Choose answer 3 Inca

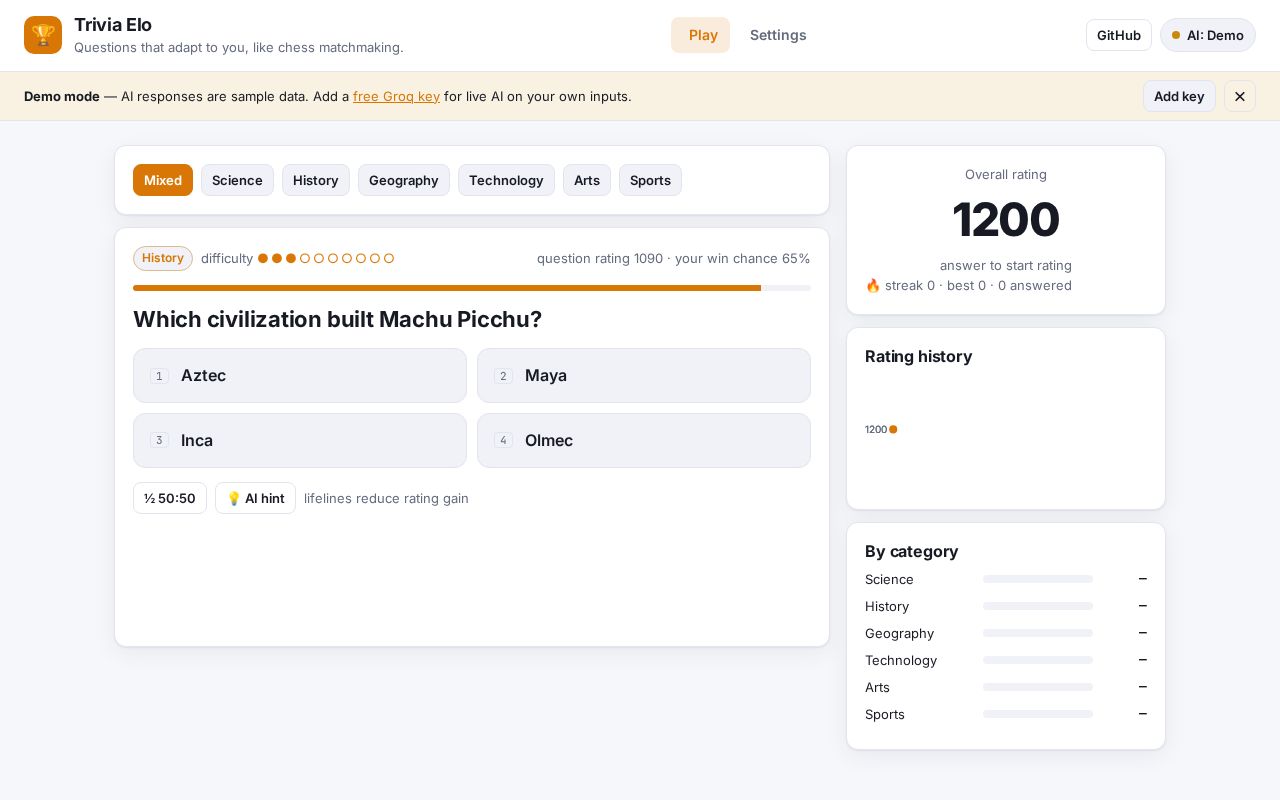(300, 440)
